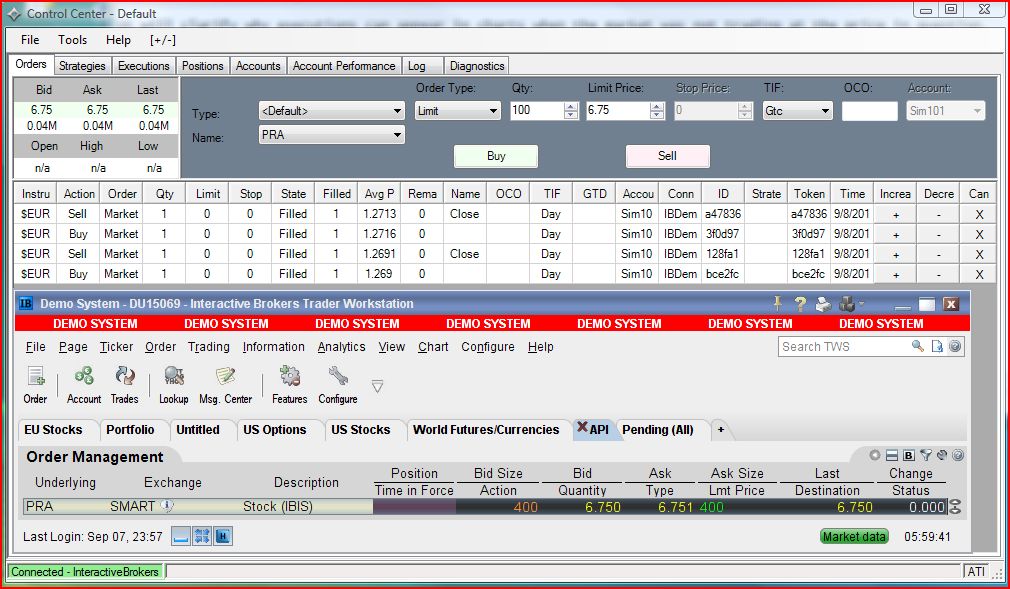
Task: Open the File menu in Control Center
Action: coord(30,40)
